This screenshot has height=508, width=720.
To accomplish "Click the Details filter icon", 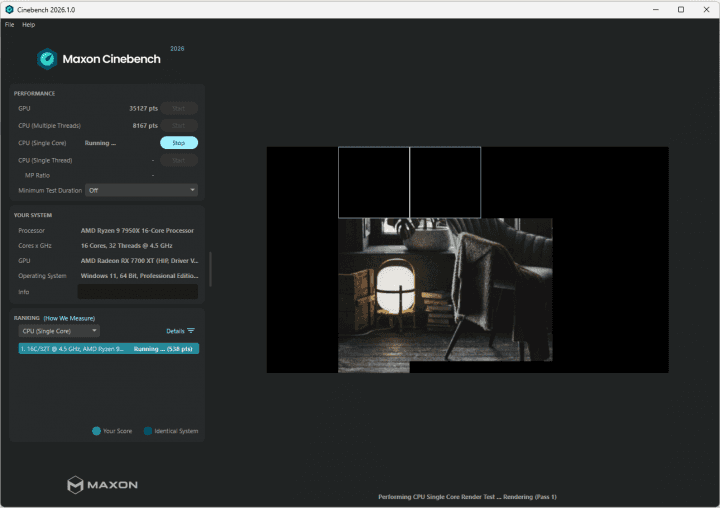I will (x=191, y=331).
